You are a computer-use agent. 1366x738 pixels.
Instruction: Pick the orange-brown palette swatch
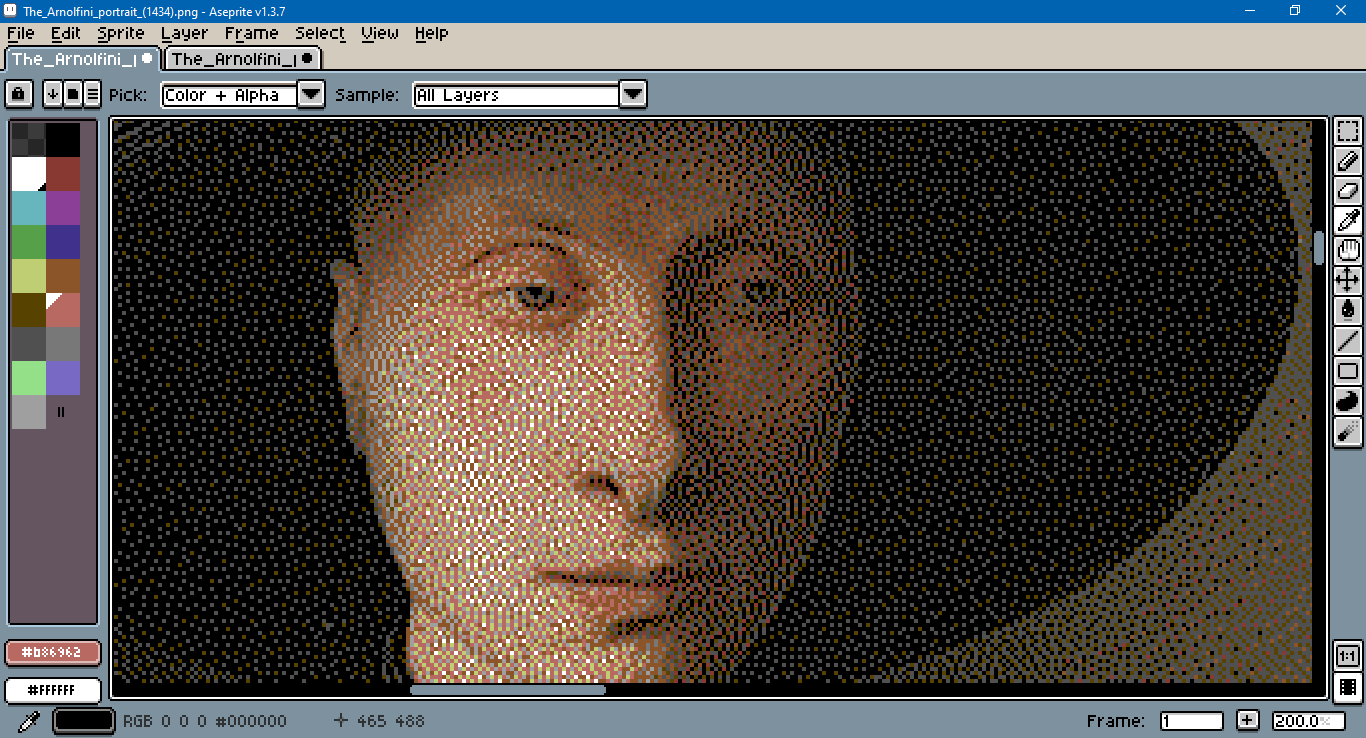(63, 276)
